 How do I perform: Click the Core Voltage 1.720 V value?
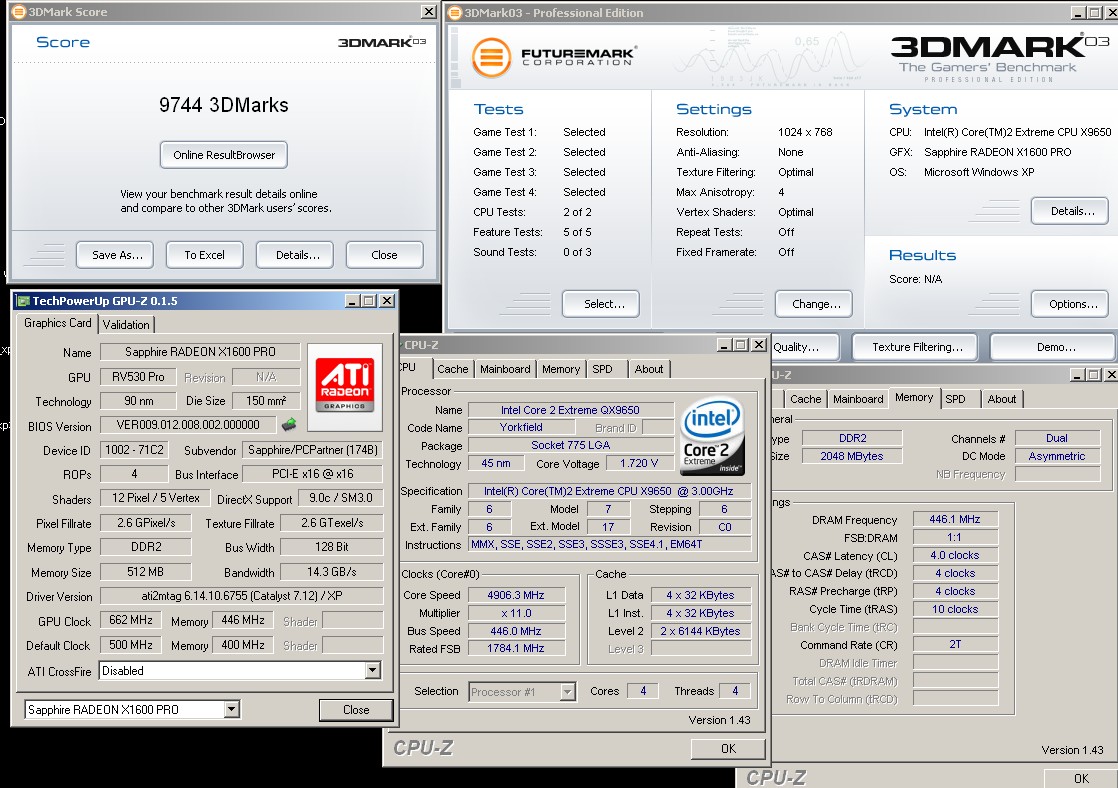(639, 464)
